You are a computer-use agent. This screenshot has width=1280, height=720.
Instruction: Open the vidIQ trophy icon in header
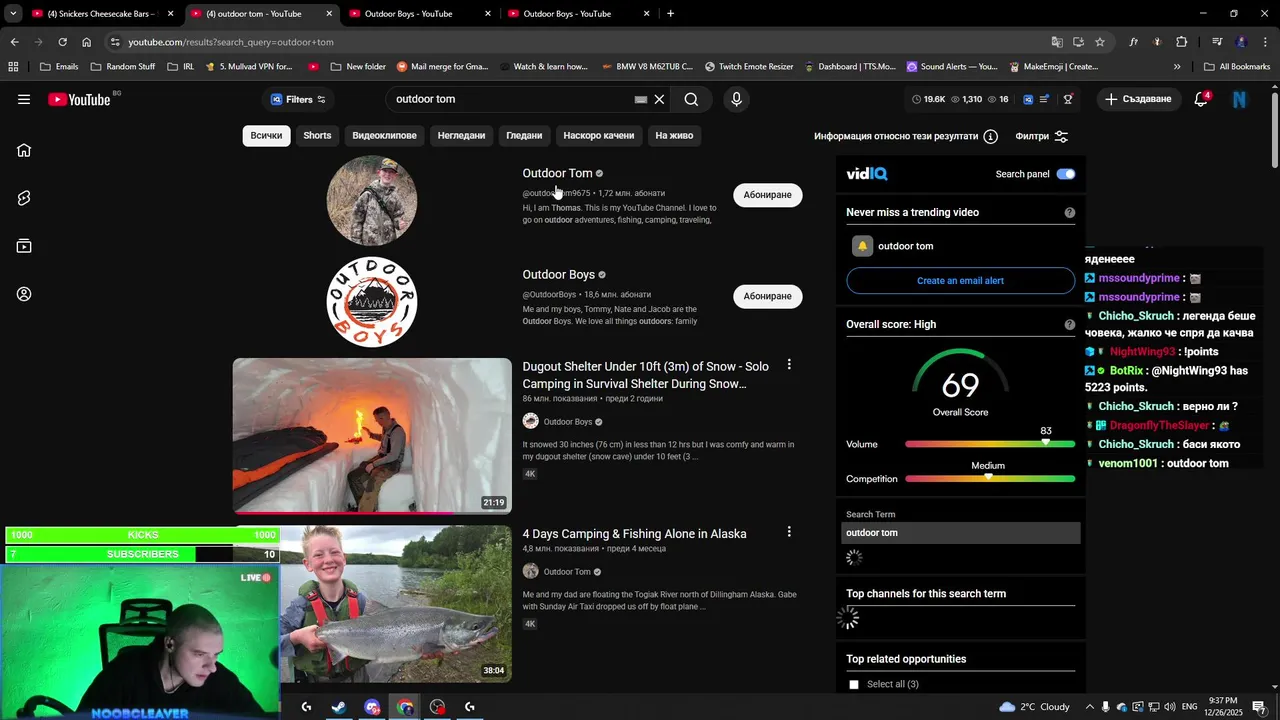[1068, 99]
